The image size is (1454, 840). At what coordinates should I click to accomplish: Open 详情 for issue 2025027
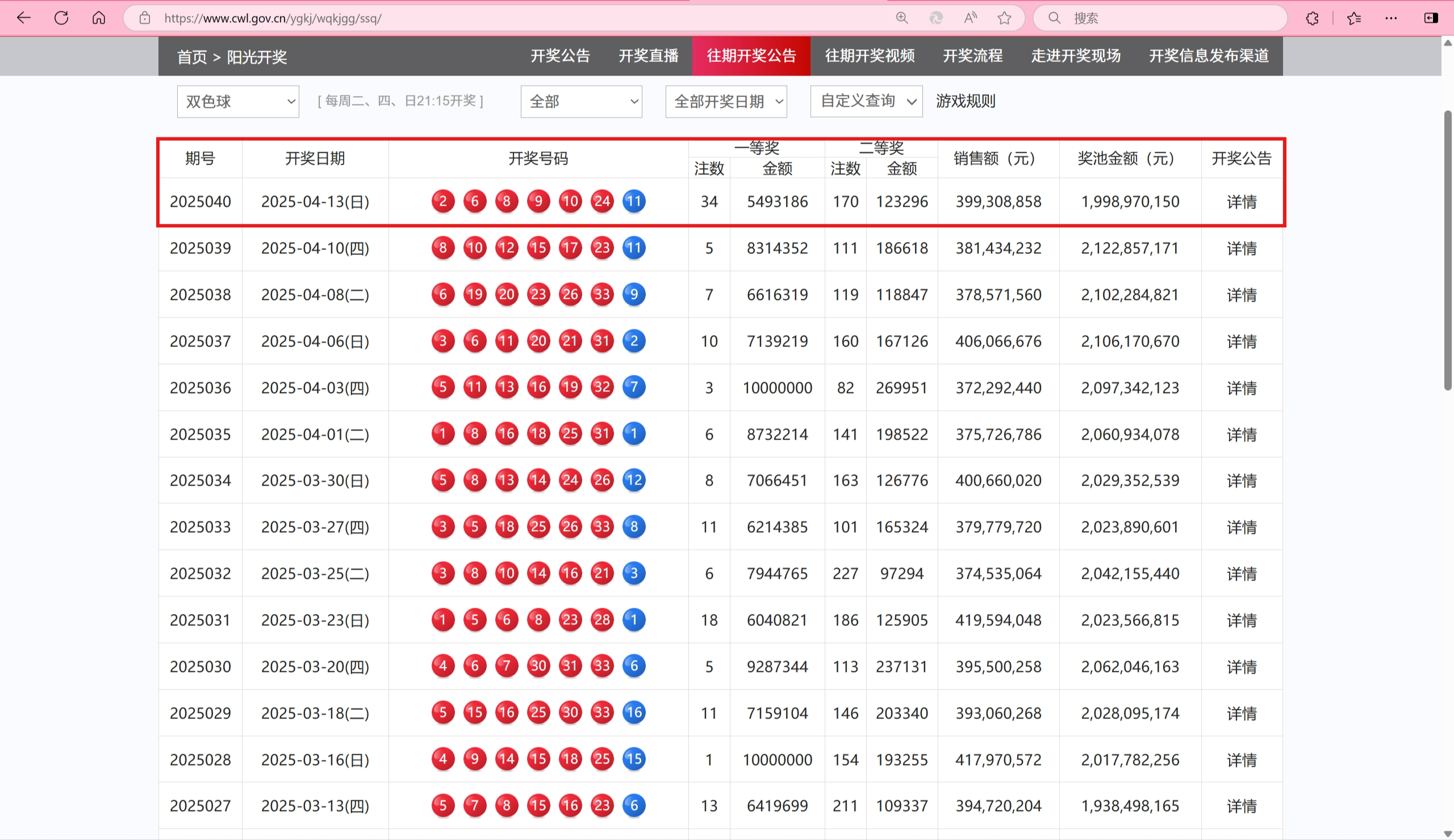1241,806
